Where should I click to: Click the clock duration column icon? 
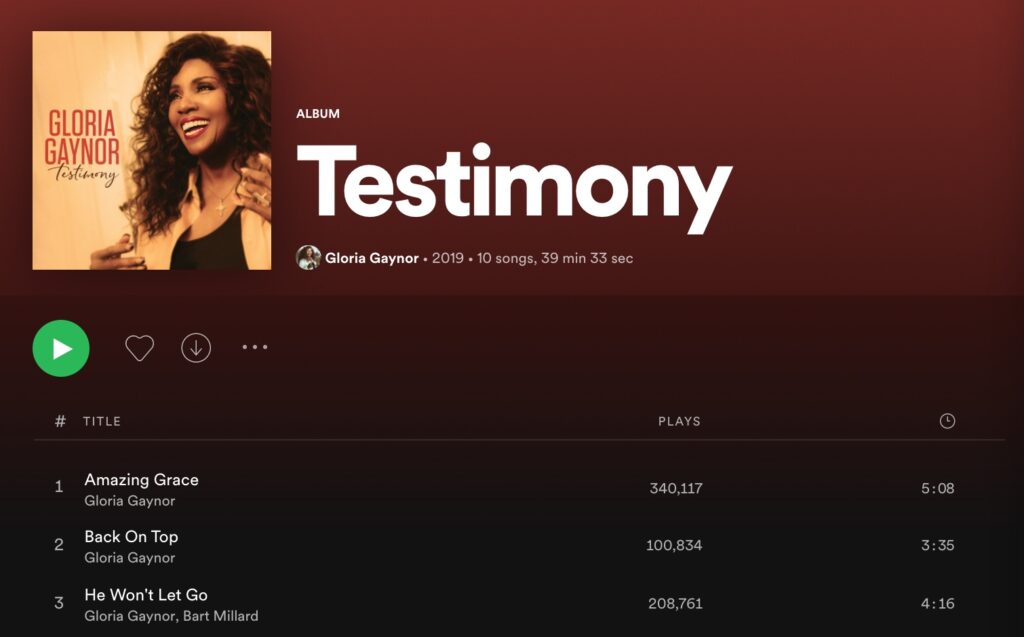coord(947,421)
